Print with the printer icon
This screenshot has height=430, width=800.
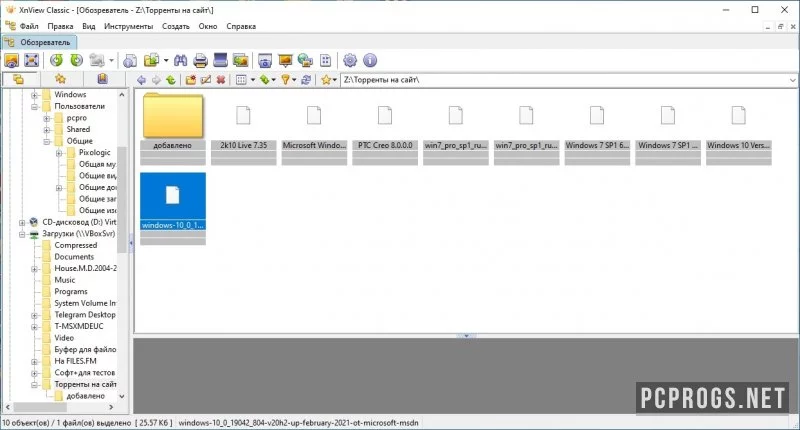pos(201,61)
